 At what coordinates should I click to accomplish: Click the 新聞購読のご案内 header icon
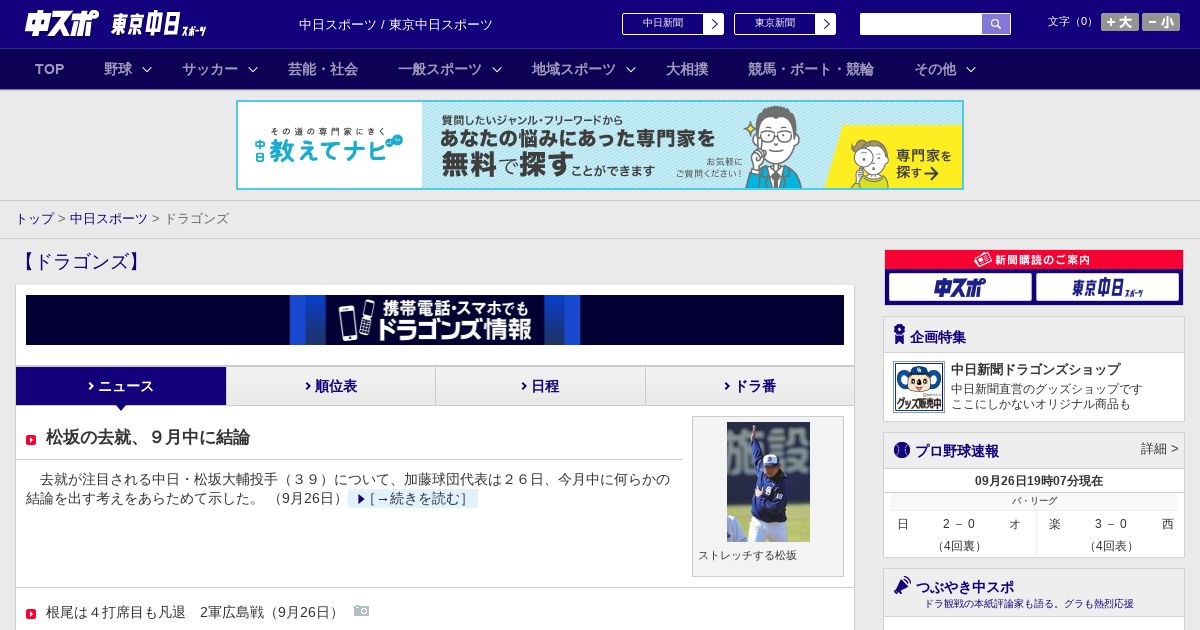983,259
